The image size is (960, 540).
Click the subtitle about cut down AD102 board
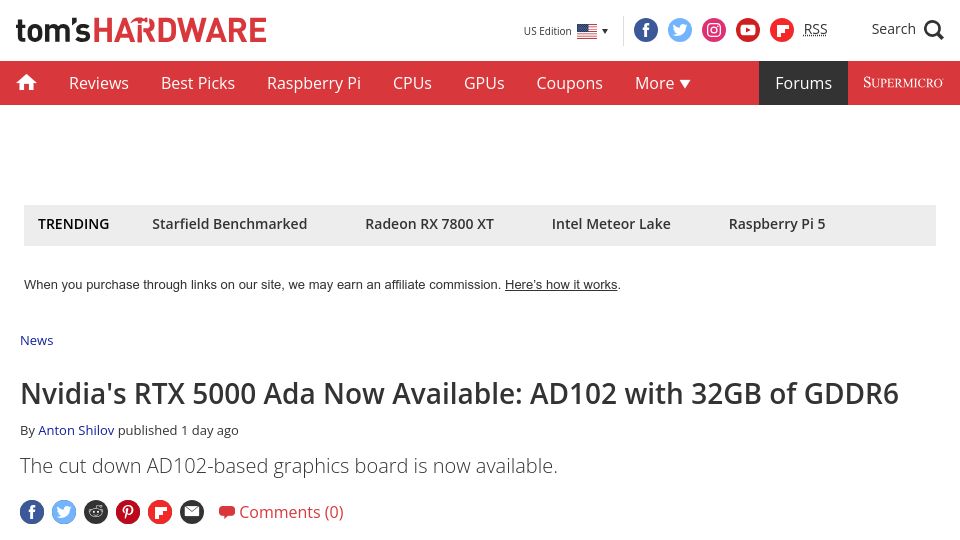coord(288,466)
